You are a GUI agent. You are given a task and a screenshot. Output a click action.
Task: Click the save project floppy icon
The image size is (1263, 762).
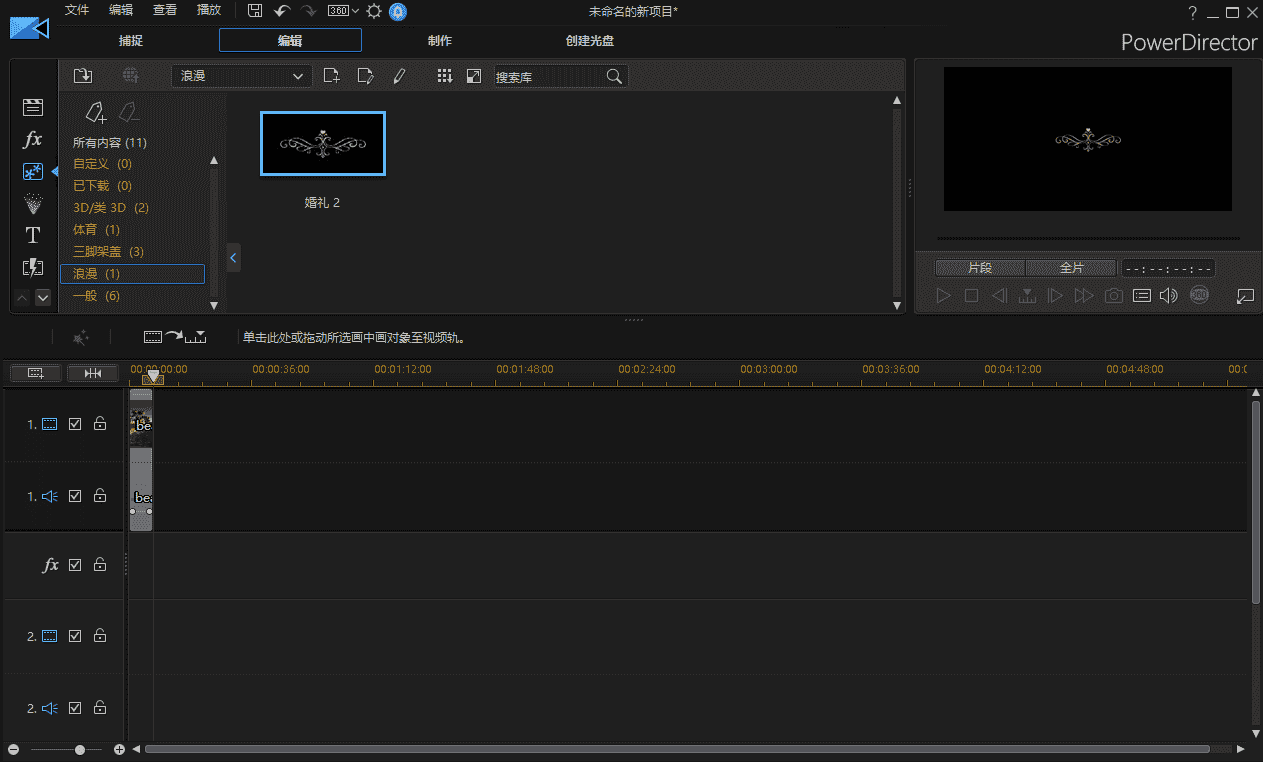[255, 11]
